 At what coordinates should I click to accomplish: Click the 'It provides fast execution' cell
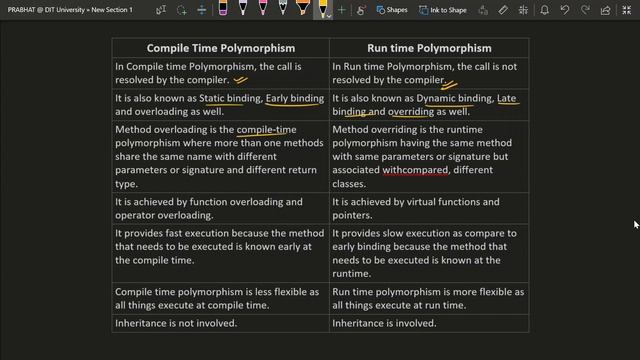click(221, 253)
